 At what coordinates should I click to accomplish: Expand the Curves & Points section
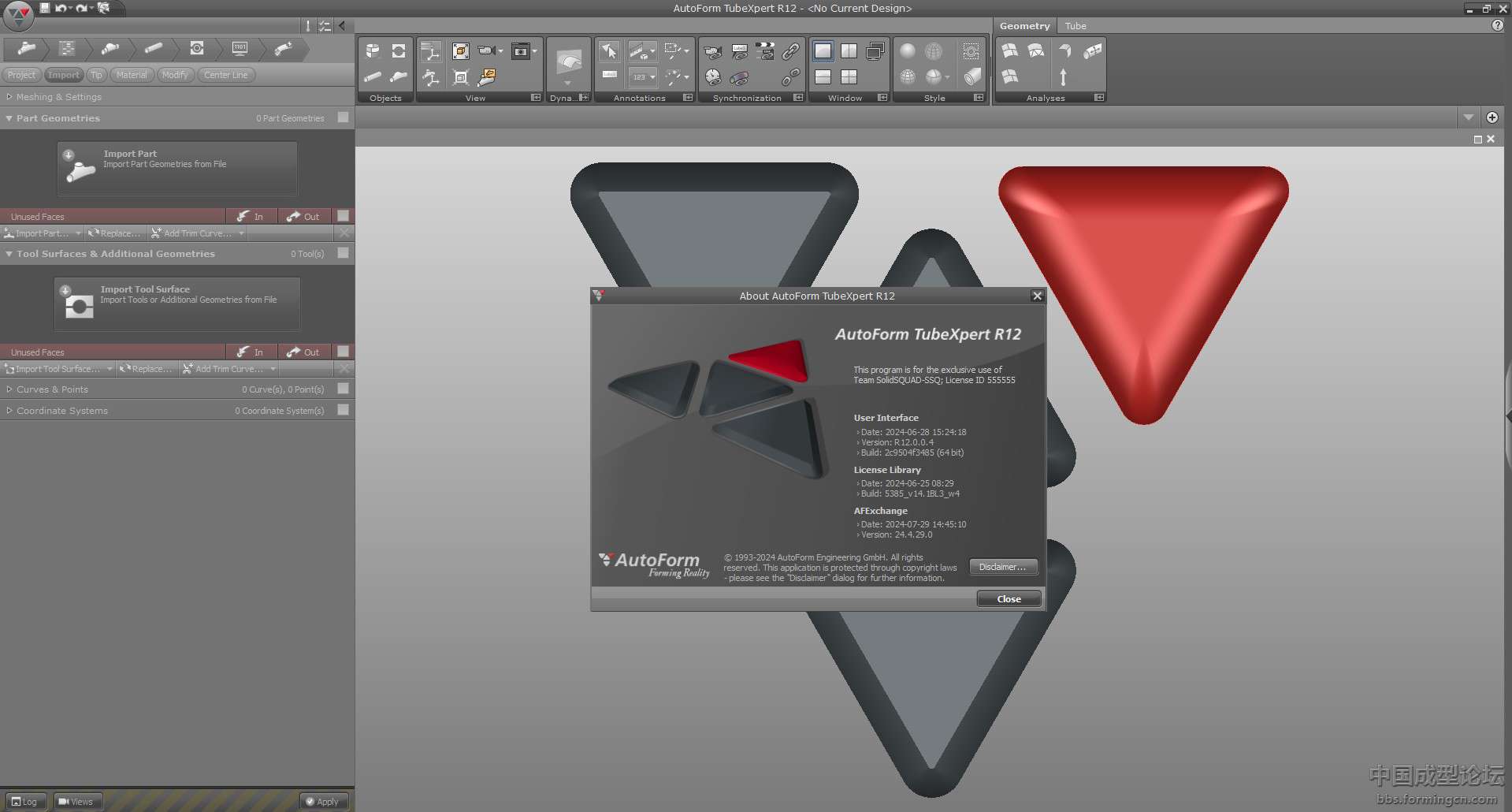(9, 389)
